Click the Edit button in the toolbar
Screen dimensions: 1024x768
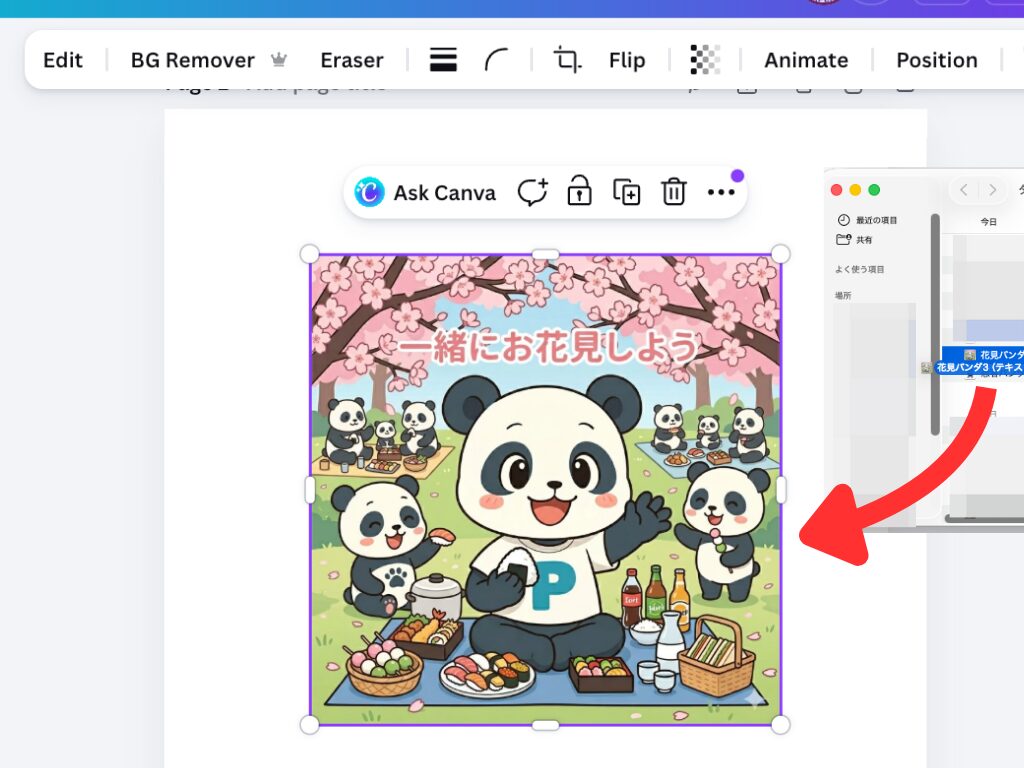coord(62,60)
